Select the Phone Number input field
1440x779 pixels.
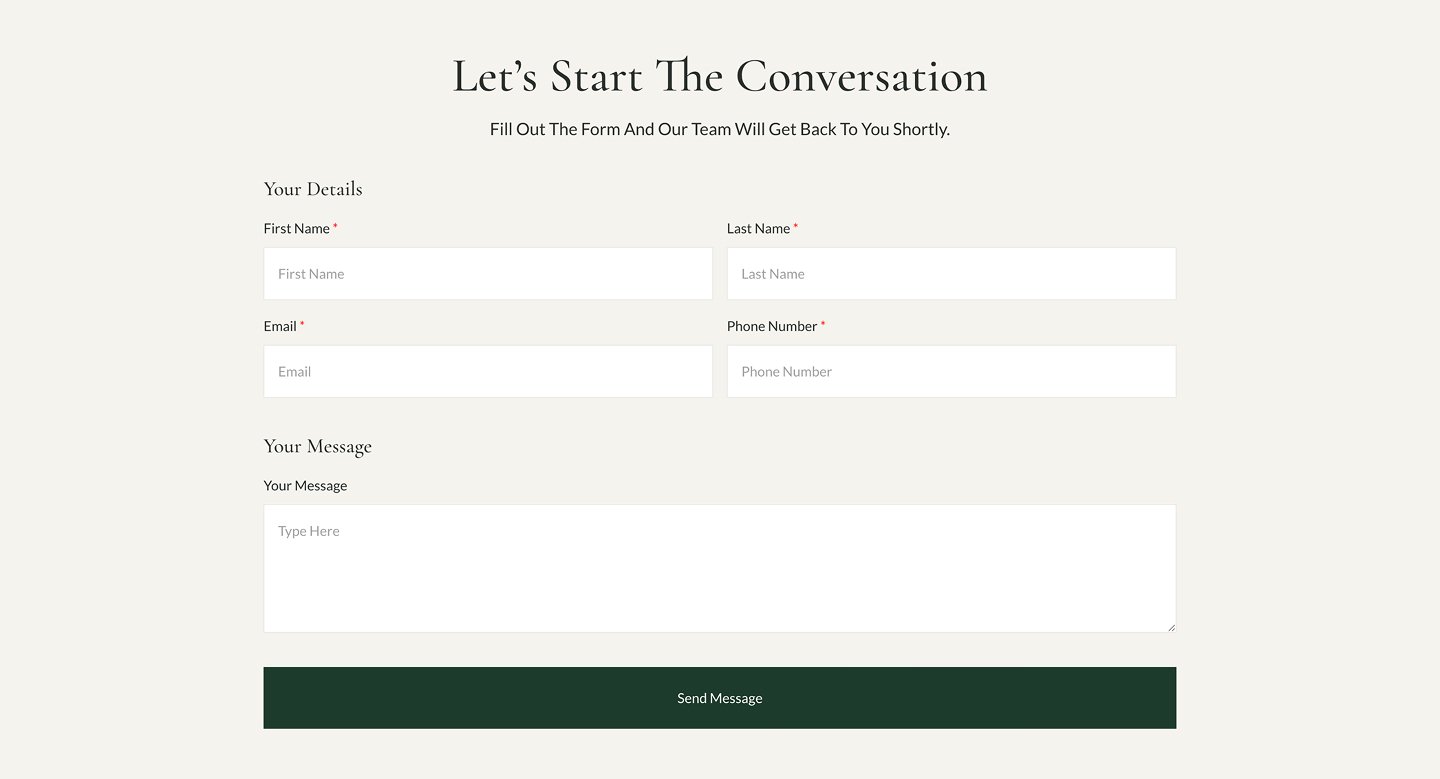(951, 372)
